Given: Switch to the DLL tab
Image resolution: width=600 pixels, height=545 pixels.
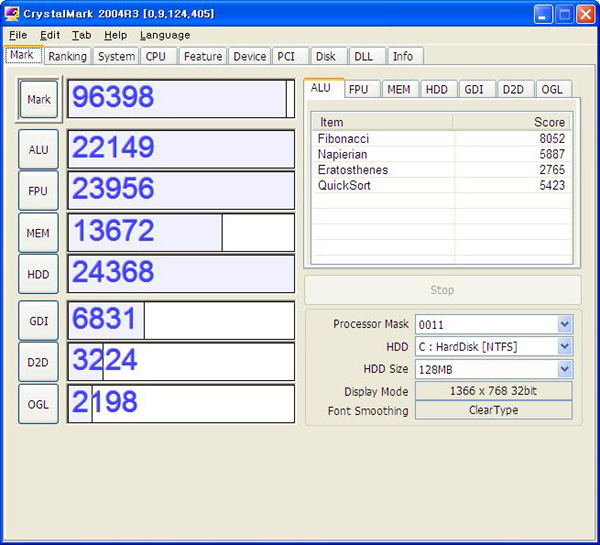Looking at the screenshot, I should (367, 56).
